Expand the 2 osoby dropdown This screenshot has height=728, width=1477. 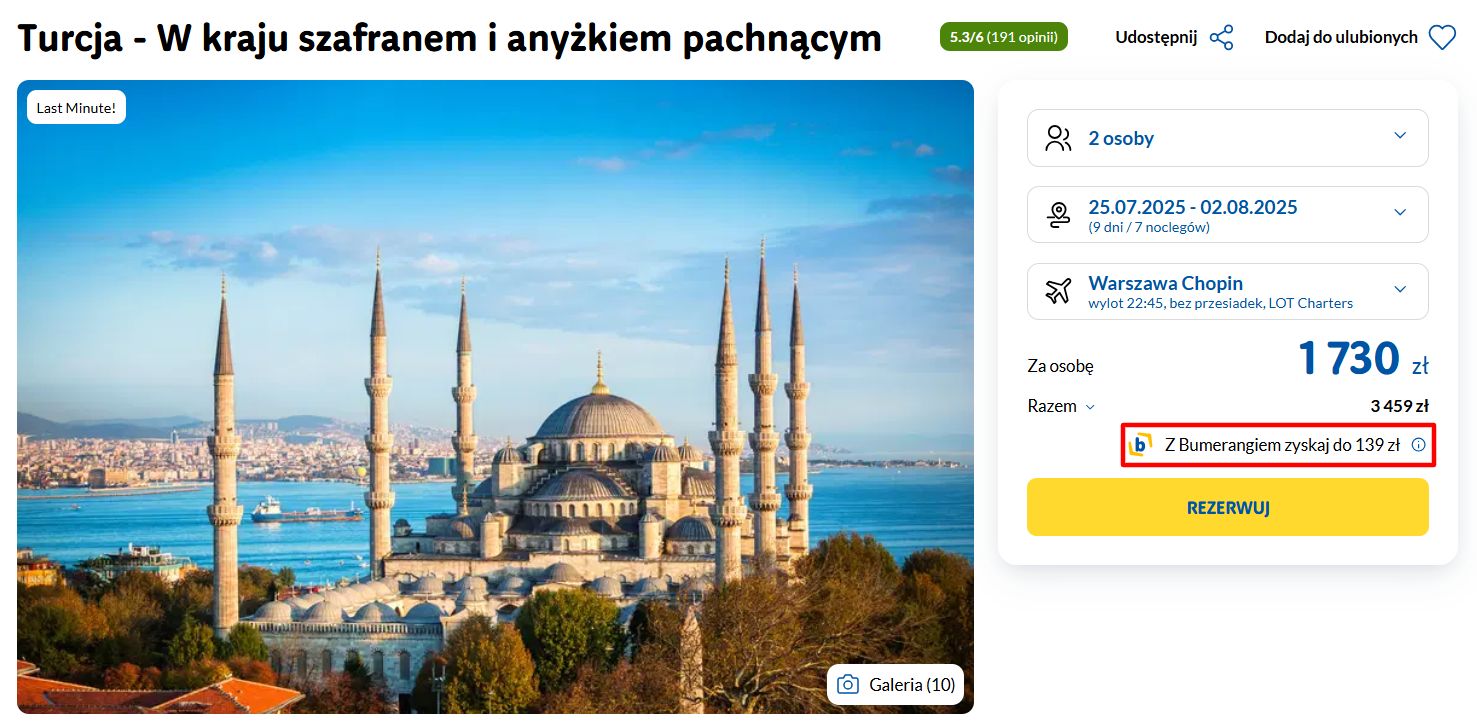[x=1228, y=138]
